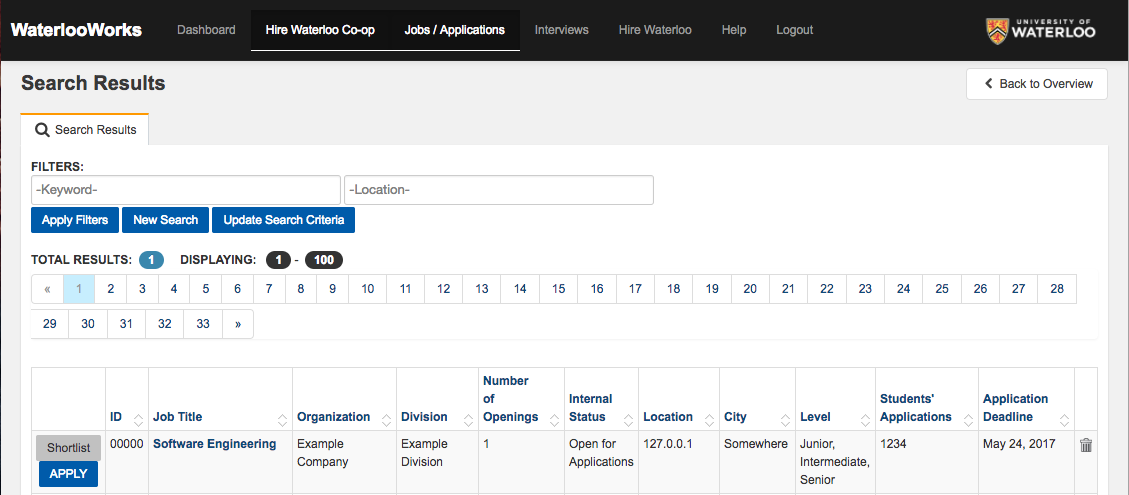The width and height of the screenshot is (1129, 495).
Task: Click the May 24, 2017 deadline cell
Action: tap(1026, 462)
